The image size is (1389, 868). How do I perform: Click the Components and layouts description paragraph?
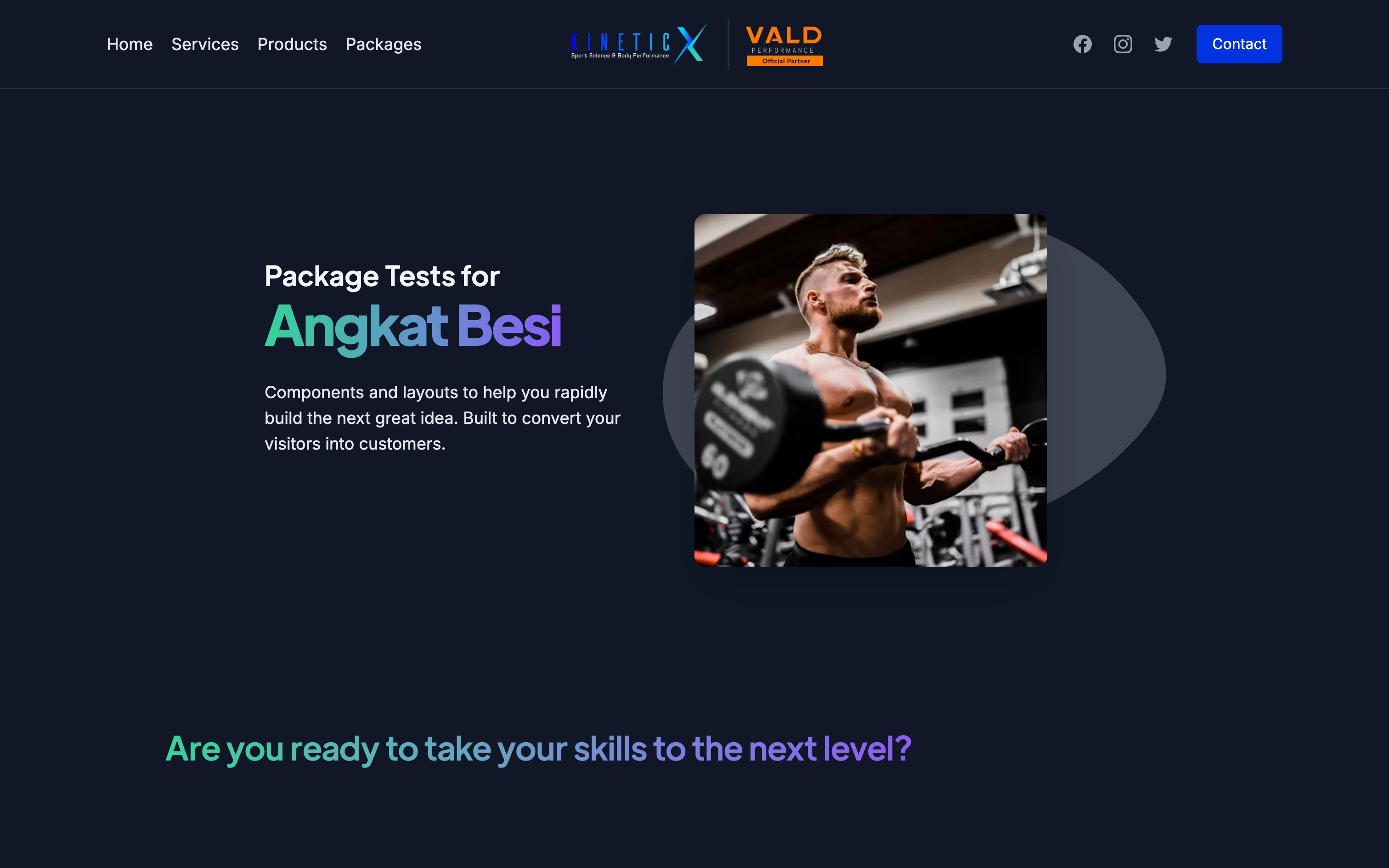click(x=442, y=418)
